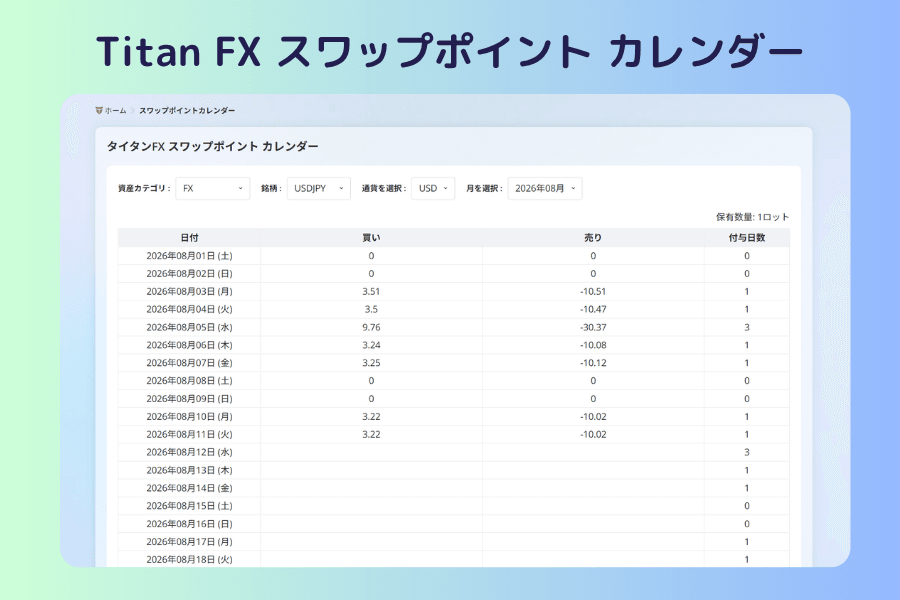The height and width of the screenshot is (600, 900).
Task: Select the row 2026年08月02日 (日)
Action: [453, 274]
